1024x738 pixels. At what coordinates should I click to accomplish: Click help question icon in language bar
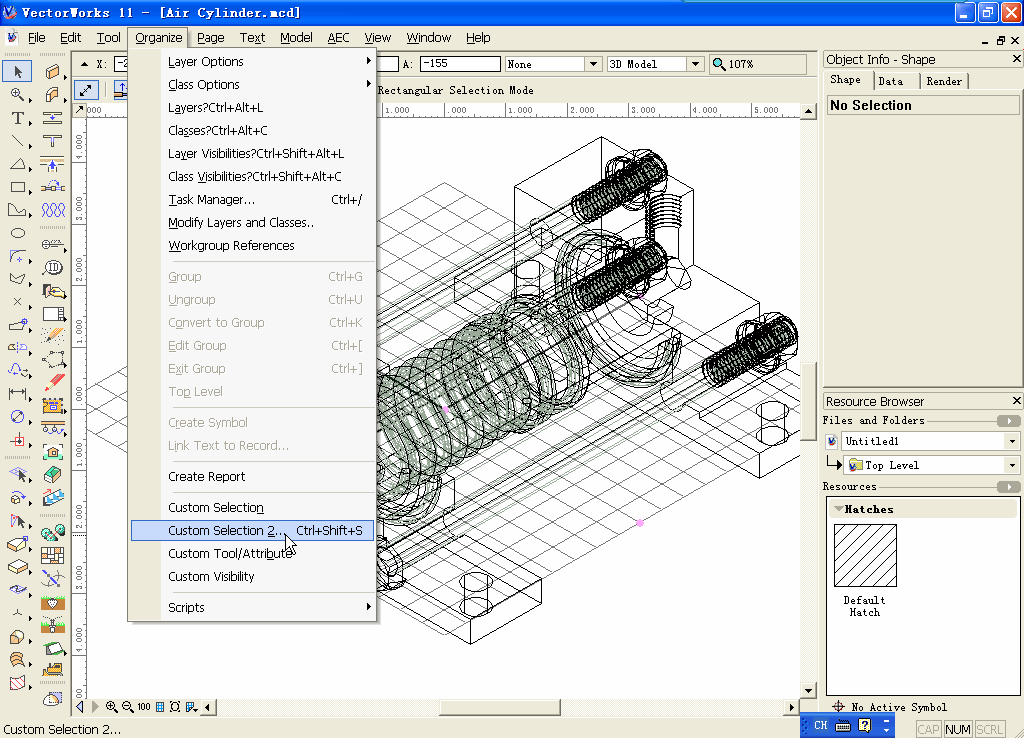point(865,726)
